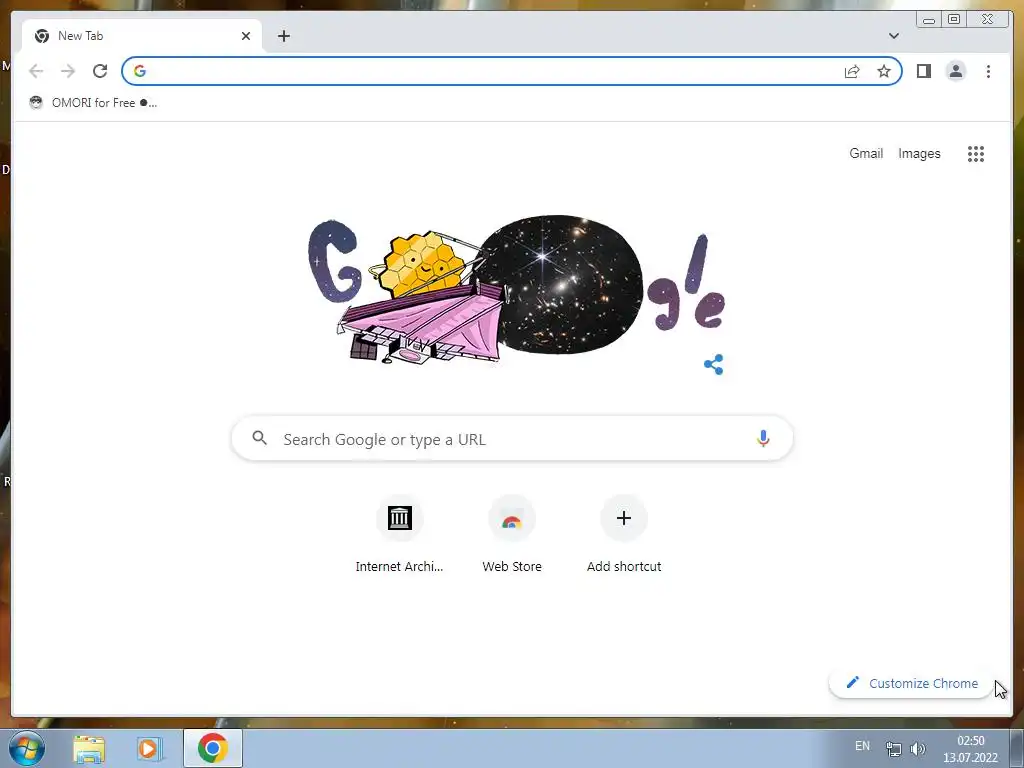Image resolution: width=1024 pixels, height=768 pixels.
Task: Open the Google apps grid
Action: tap(976, 154)
